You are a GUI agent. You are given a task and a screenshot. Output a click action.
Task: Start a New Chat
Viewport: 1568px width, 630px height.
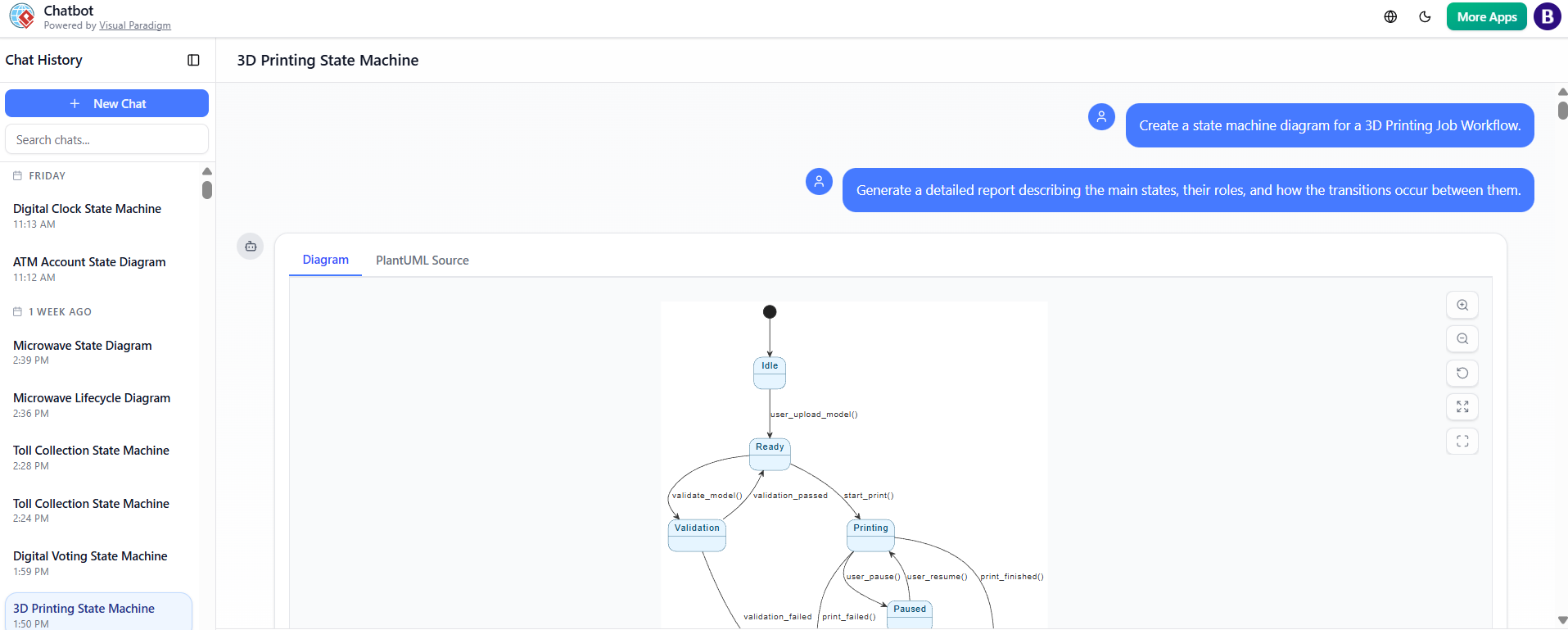tap(106, 104)
